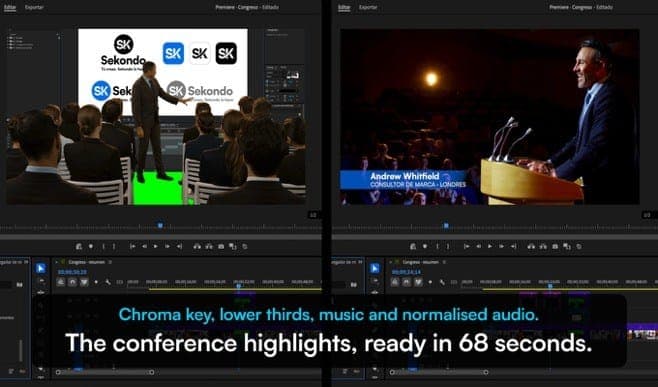The image size is (658, 387).
Task: Select the Selection tool in left window
Action: pyautogui.click(x=41, y=268)
